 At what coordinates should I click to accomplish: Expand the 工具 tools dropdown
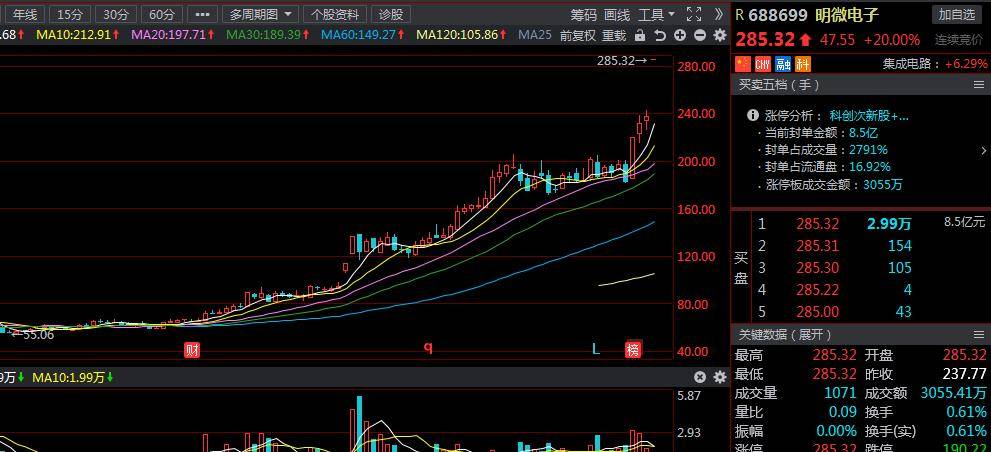657,14
